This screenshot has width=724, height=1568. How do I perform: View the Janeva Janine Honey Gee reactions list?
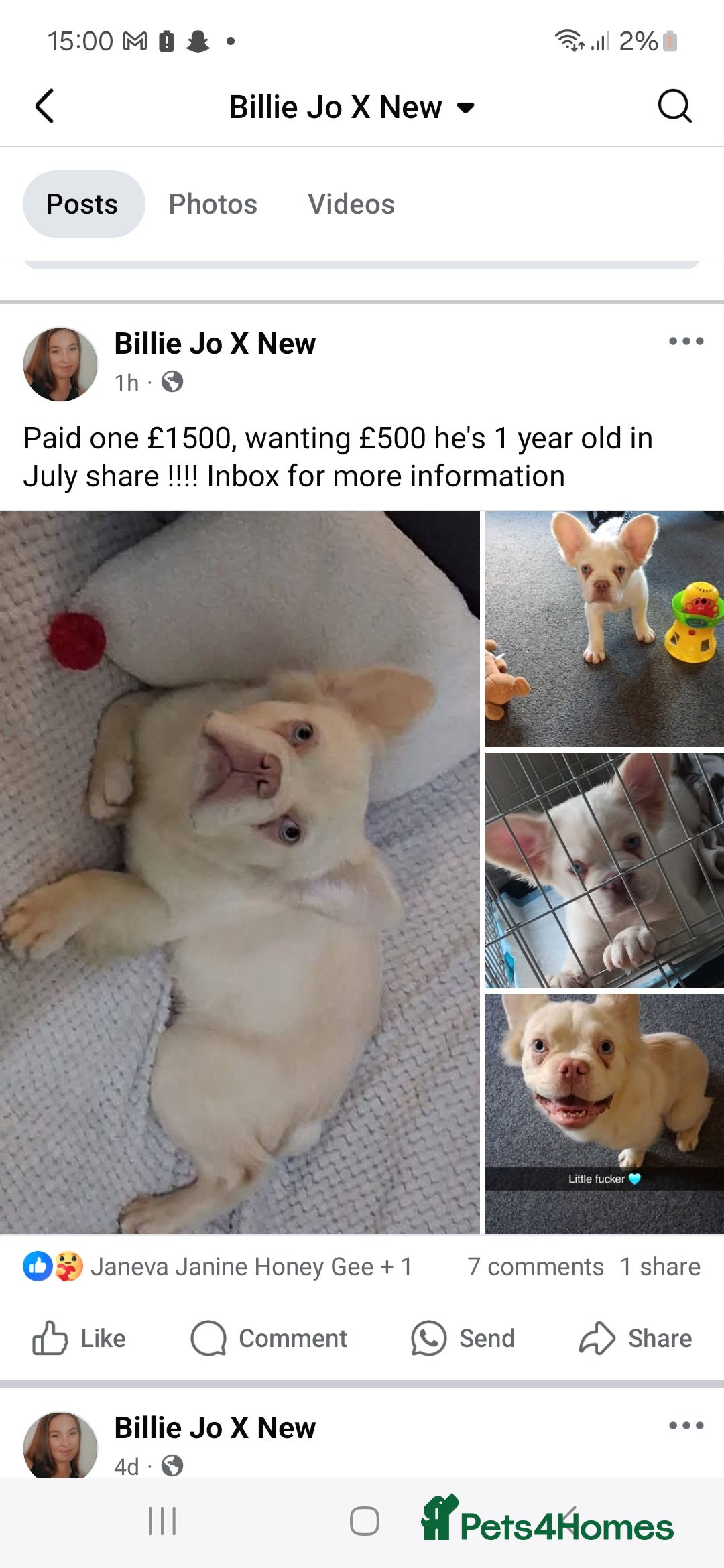(218, 1266)
